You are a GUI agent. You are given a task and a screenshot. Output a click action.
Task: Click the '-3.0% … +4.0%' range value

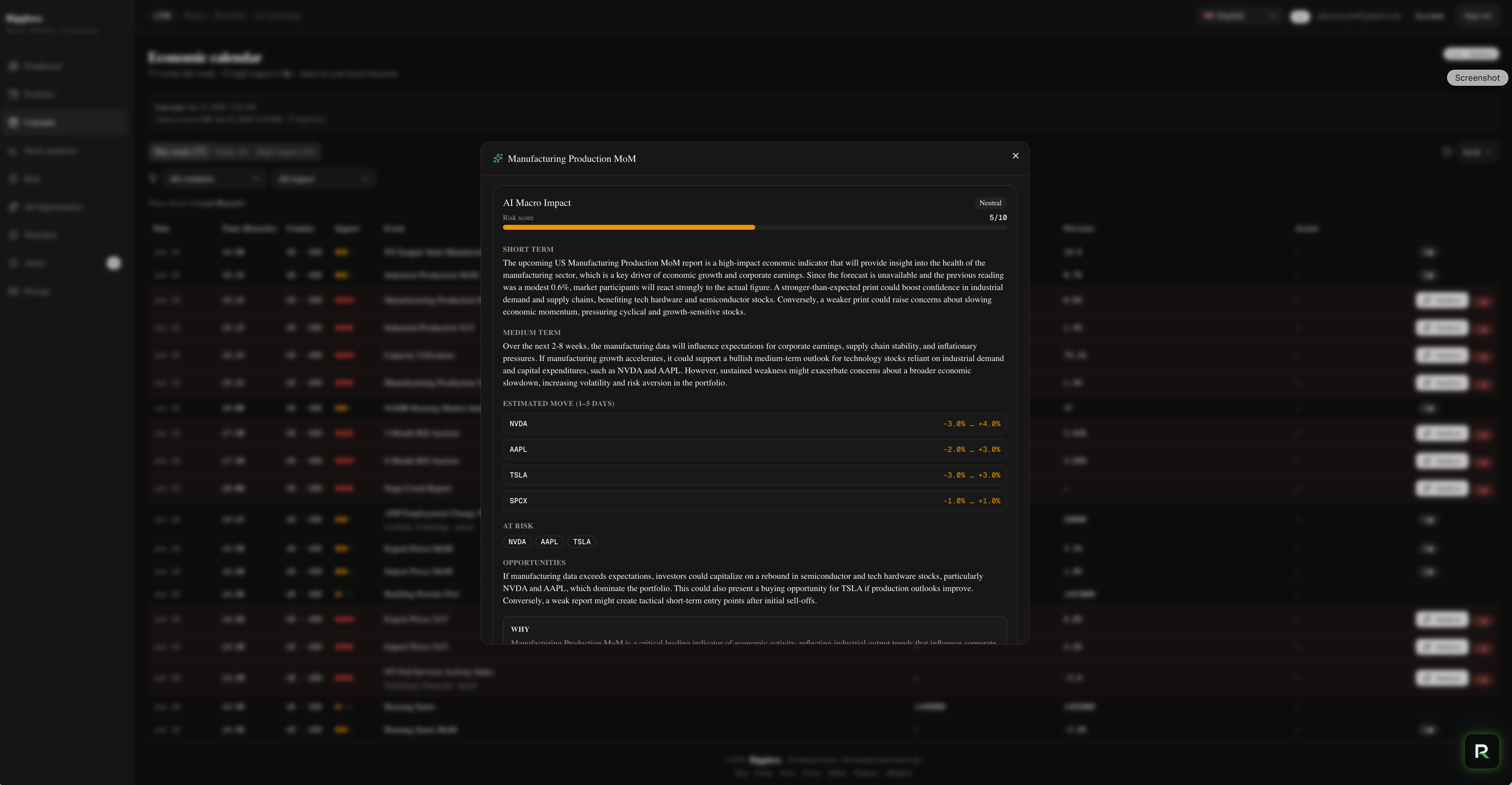coord(971,424)
